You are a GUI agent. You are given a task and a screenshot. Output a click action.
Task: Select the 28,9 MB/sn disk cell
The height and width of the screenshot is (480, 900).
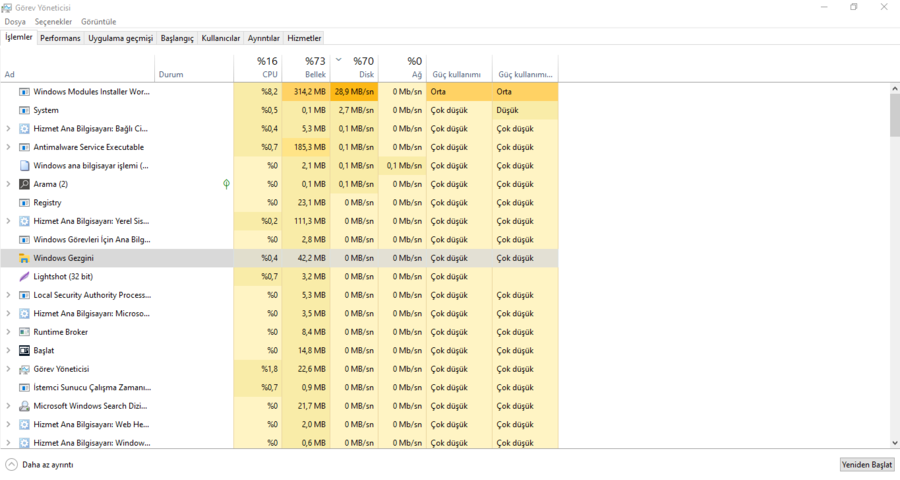point(354,92)
